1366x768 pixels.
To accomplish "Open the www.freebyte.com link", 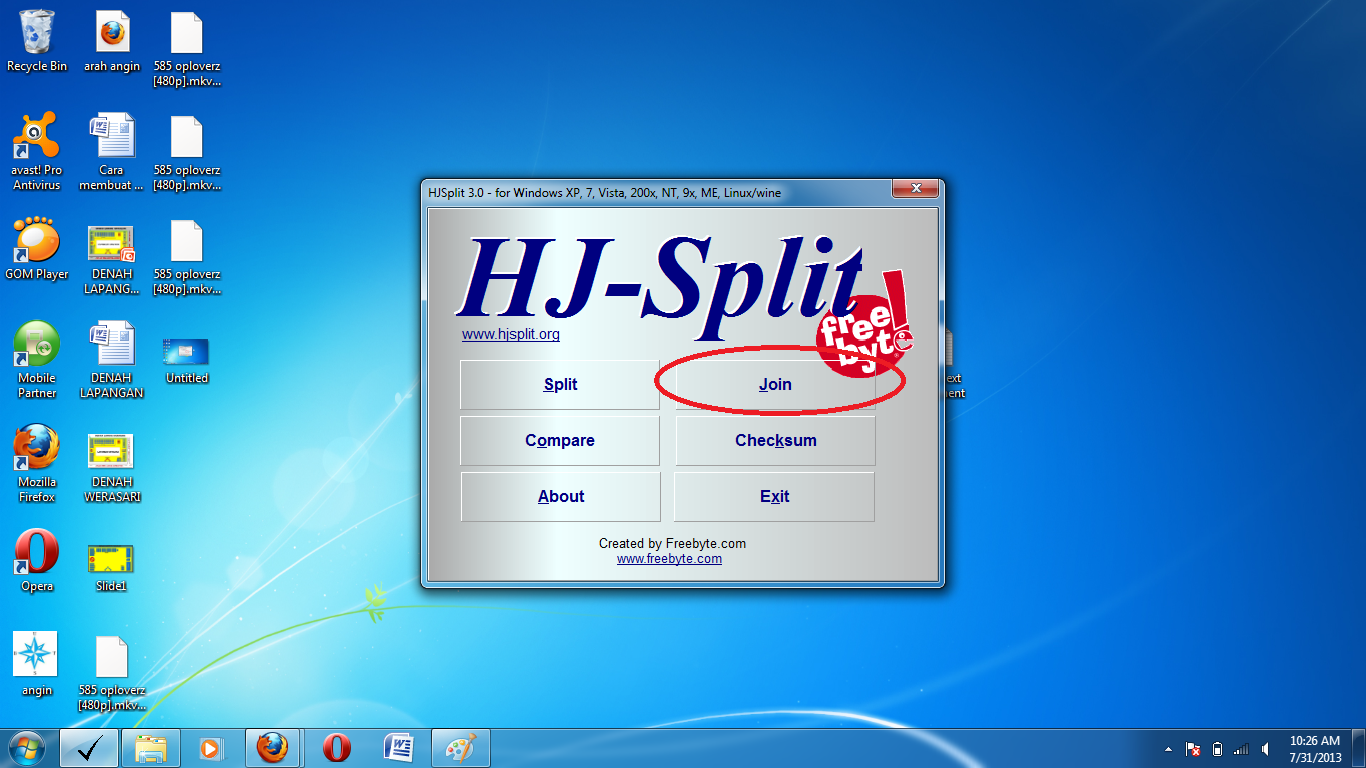I will point(669,559).
